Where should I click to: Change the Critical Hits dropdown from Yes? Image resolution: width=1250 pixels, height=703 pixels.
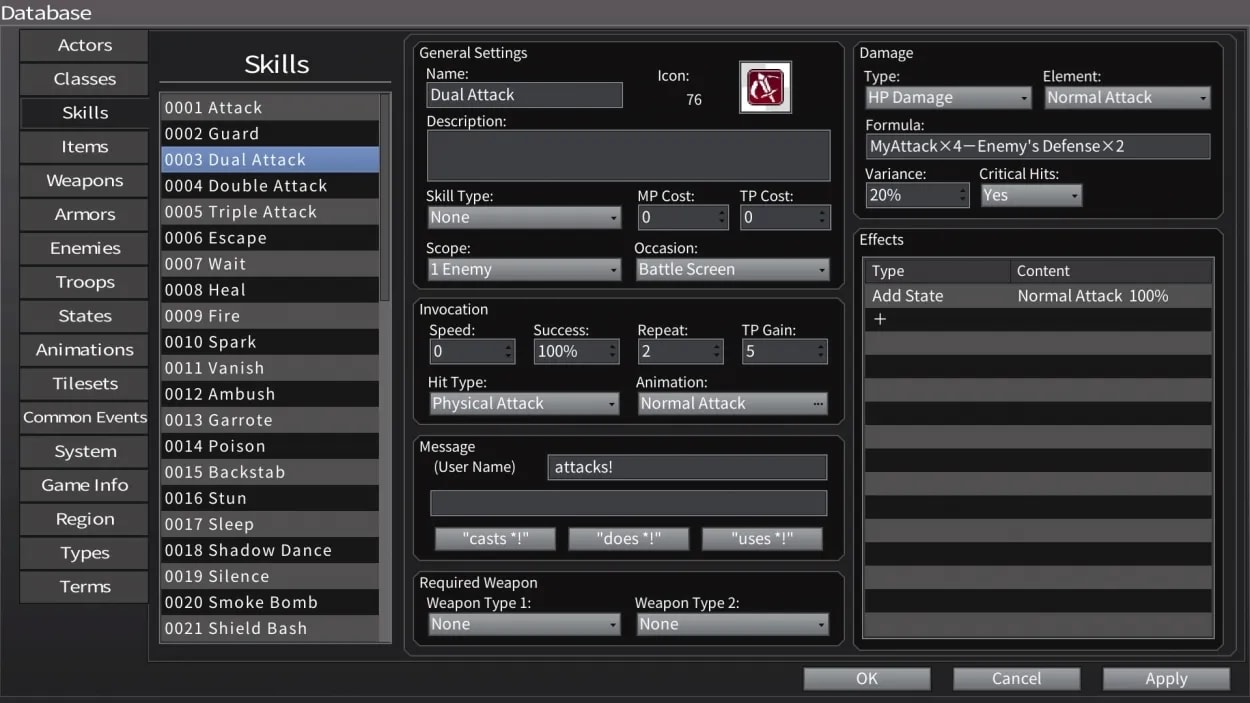1030,196
